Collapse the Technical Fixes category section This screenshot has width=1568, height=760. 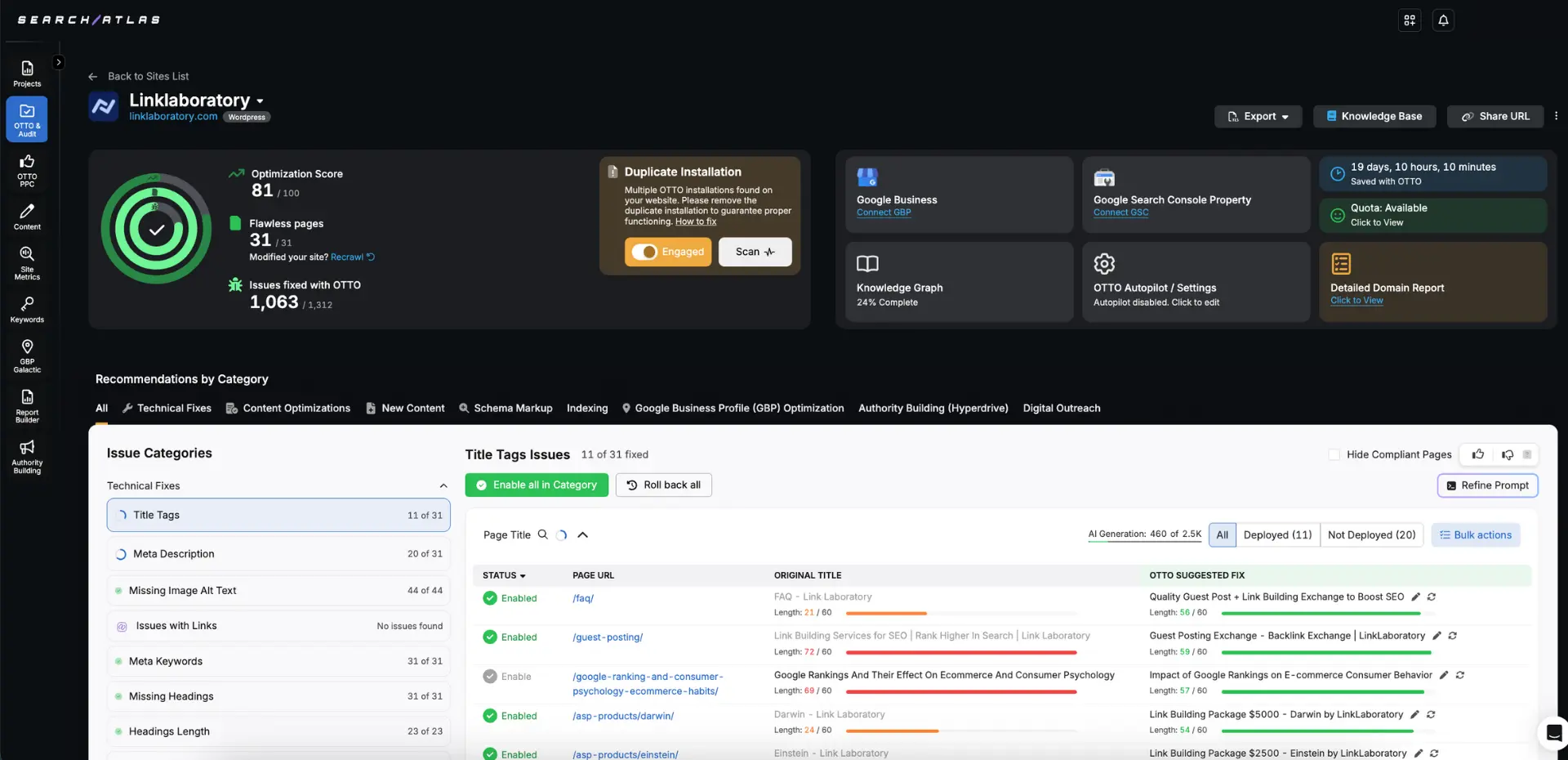click(x=443, y=485)
